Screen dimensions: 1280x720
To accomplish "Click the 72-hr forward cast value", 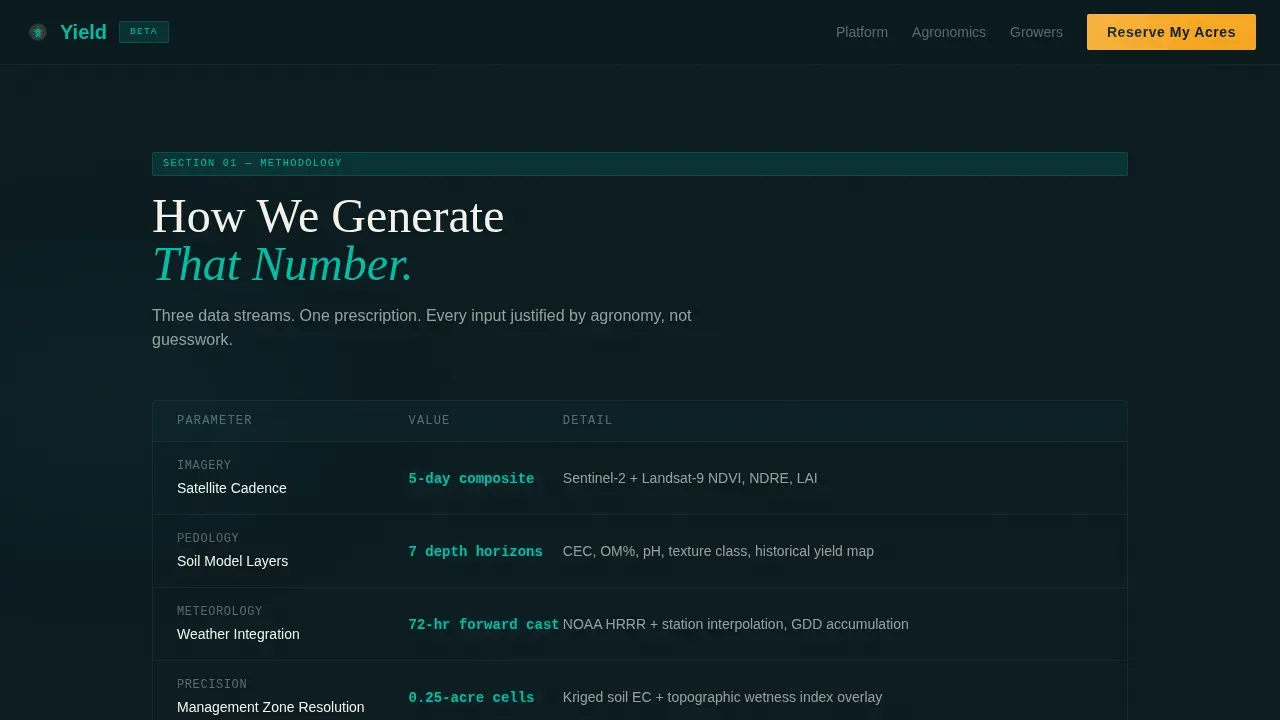I will pyautogui.click(x=484, y=625).
